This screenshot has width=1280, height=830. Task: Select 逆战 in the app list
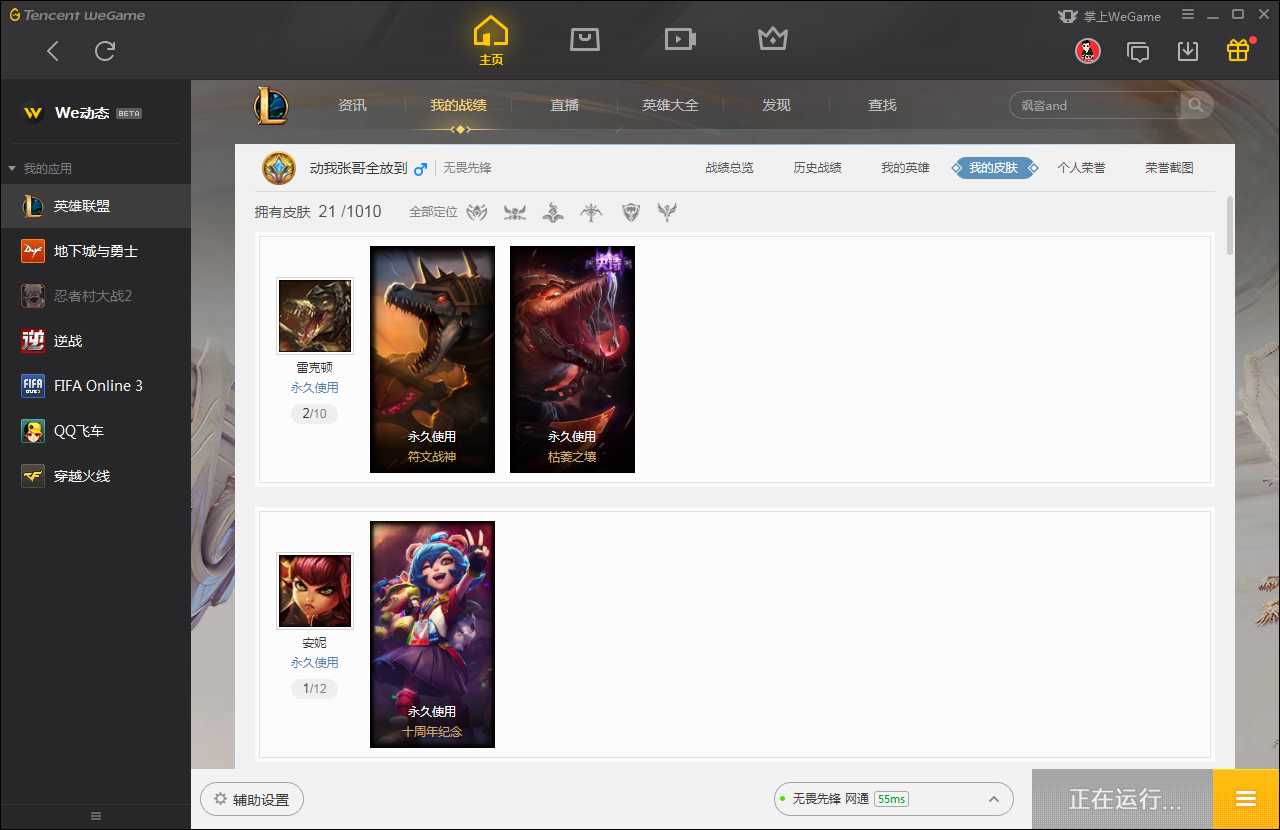pos(95,341)
